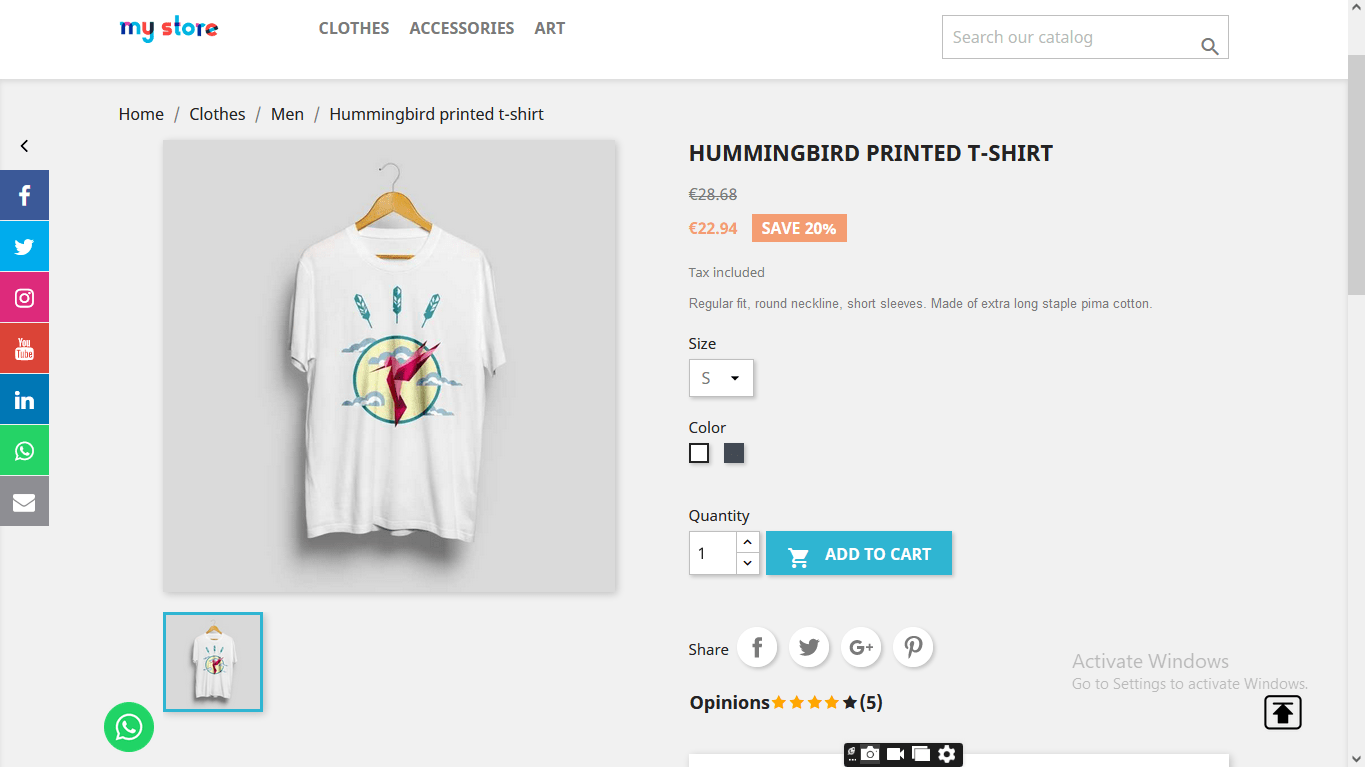Collapse the social sidebar with left chevron
The image size is (1366, 768).
tap(24, 146)
